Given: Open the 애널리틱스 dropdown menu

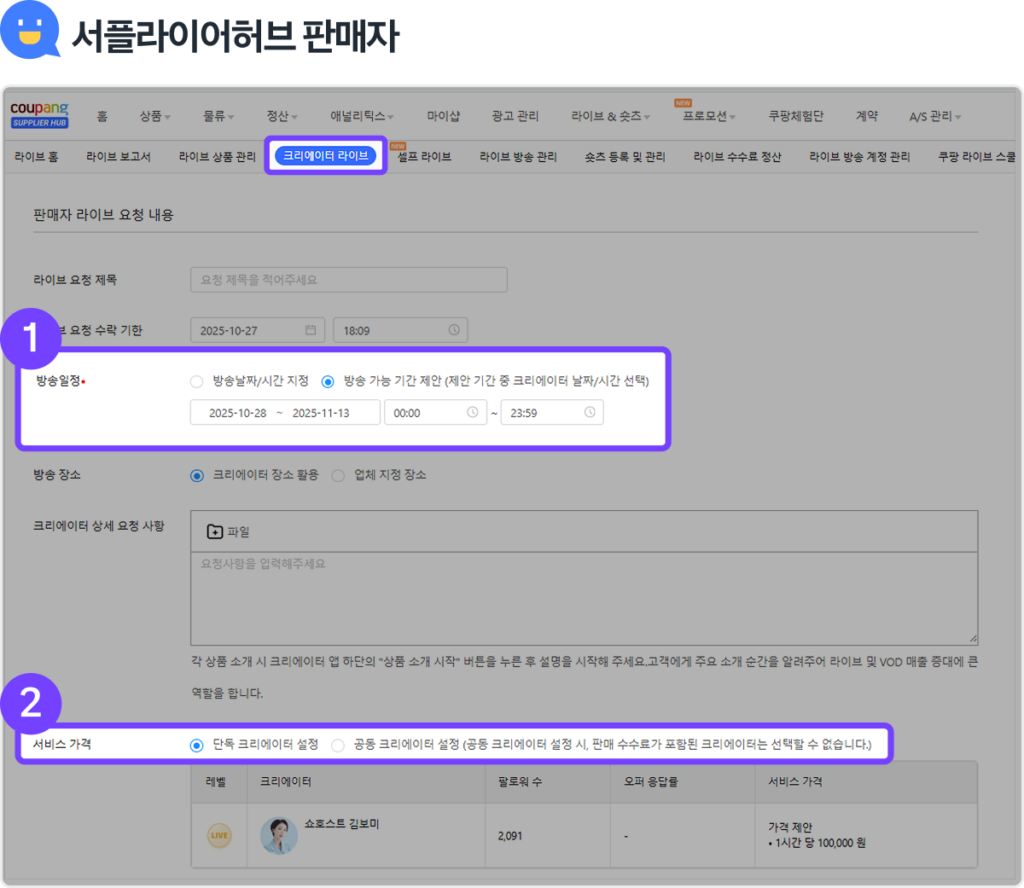Looking at the screenshot, I should 361,116.
